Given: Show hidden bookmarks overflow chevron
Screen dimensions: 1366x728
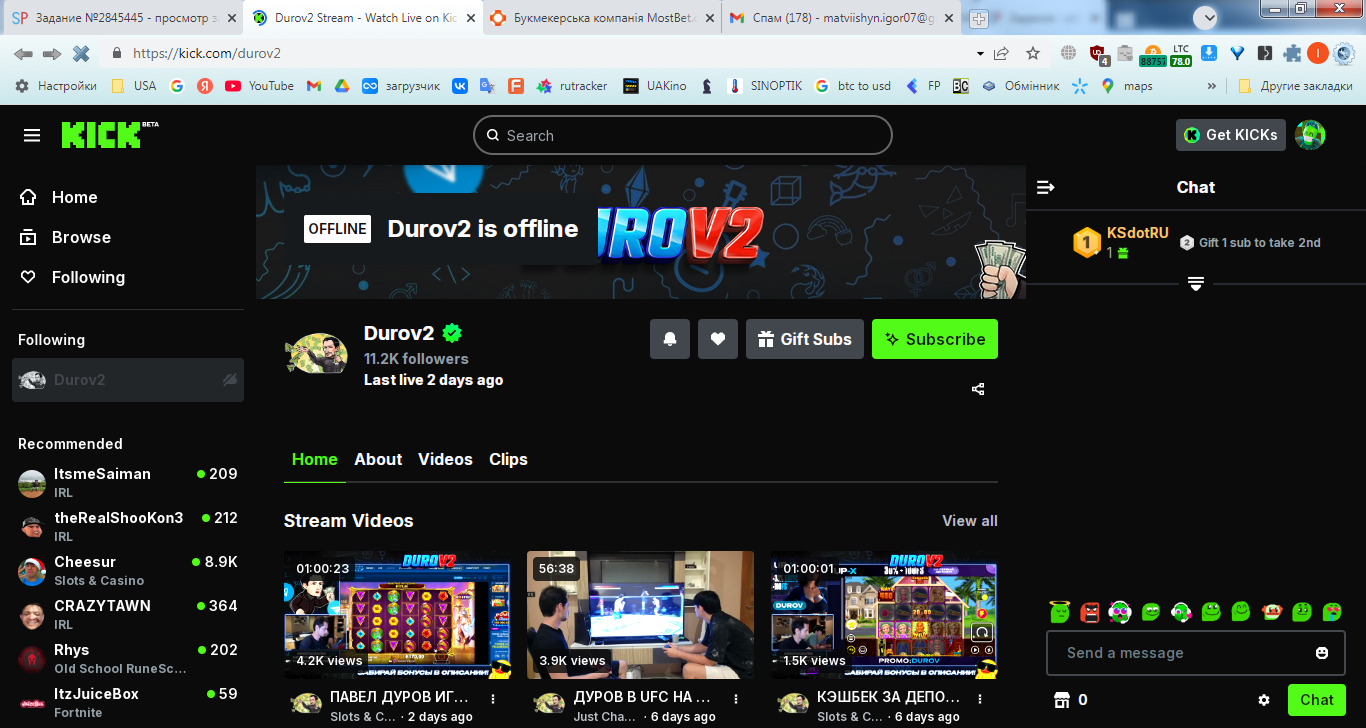Looking at the screenshot, I should coord(1212,86).
